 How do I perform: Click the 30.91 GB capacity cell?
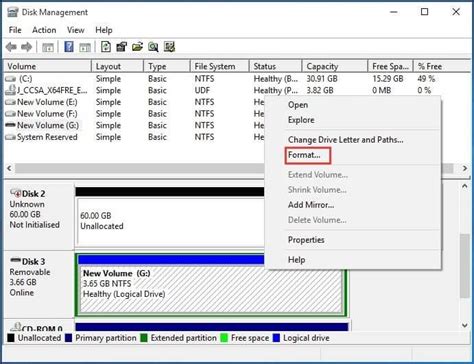(322, 79)
